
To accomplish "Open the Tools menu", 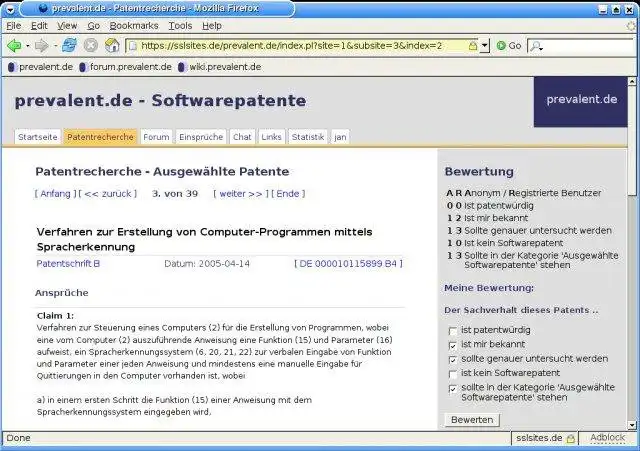I will tap(180, 26).
